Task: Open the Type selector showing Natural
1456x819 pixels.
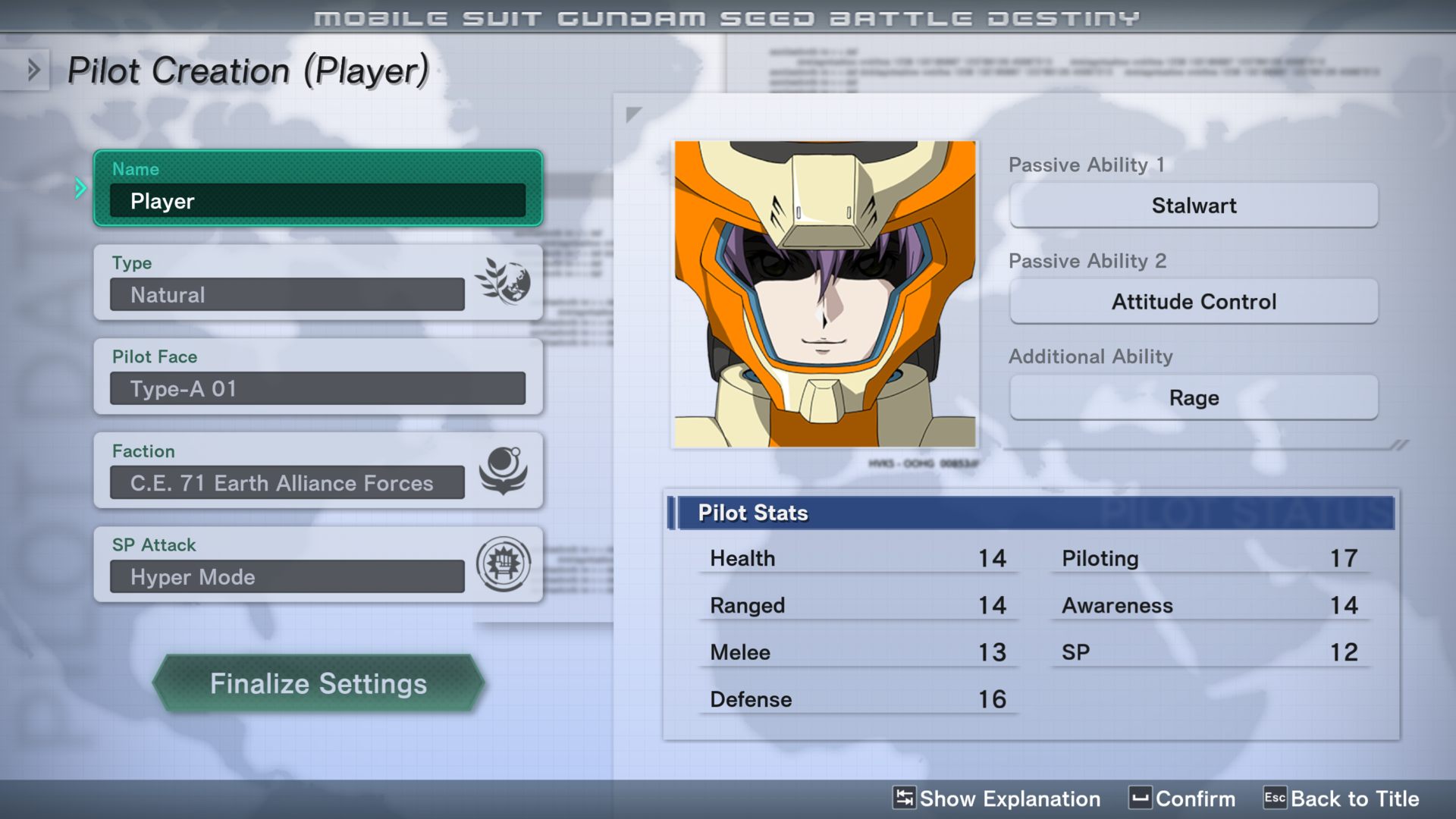Action: tap(287, 295)
